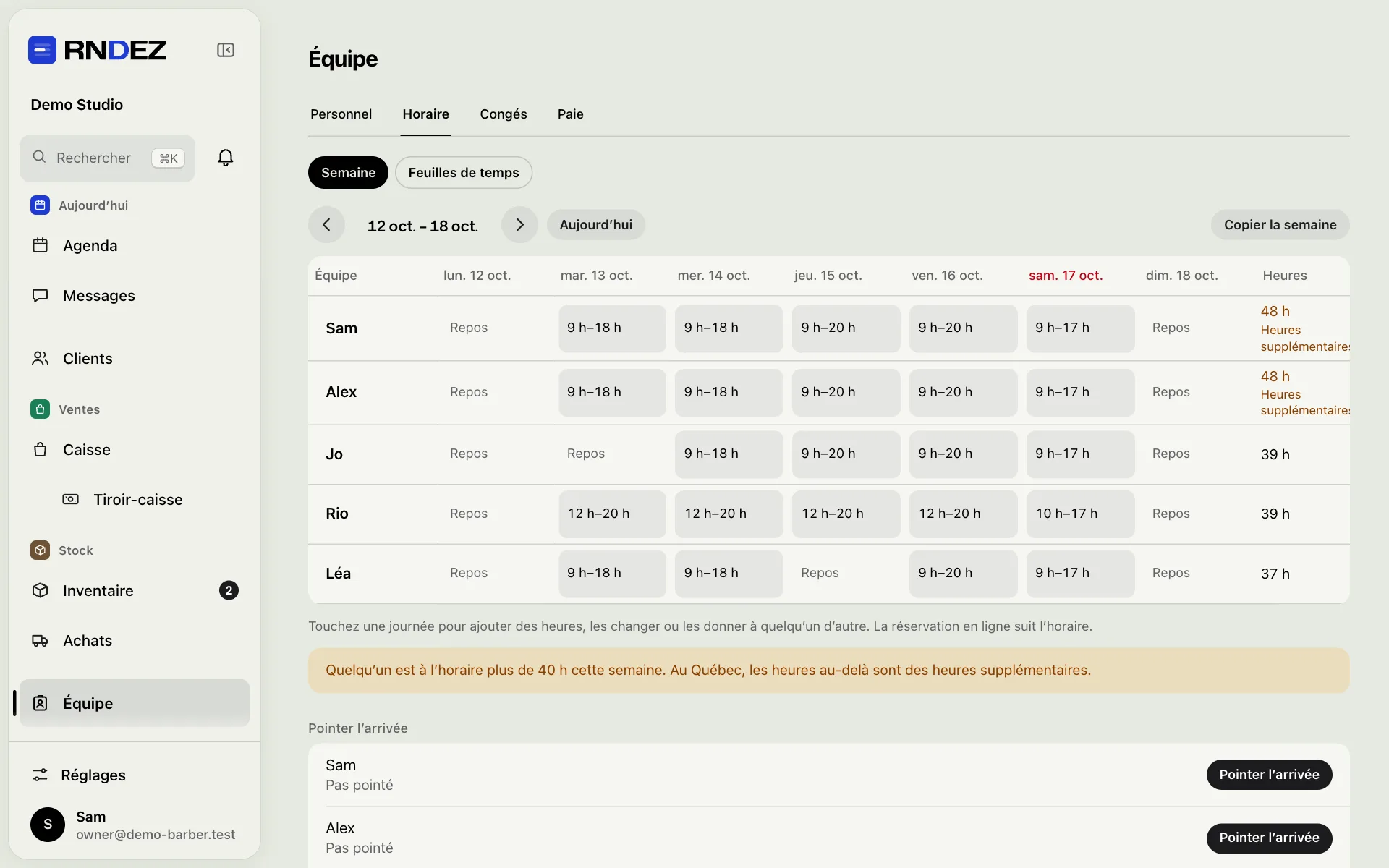Open Alex's Thursday 9 h–20 h shift

pyautogui.click(x=846, y=393)
